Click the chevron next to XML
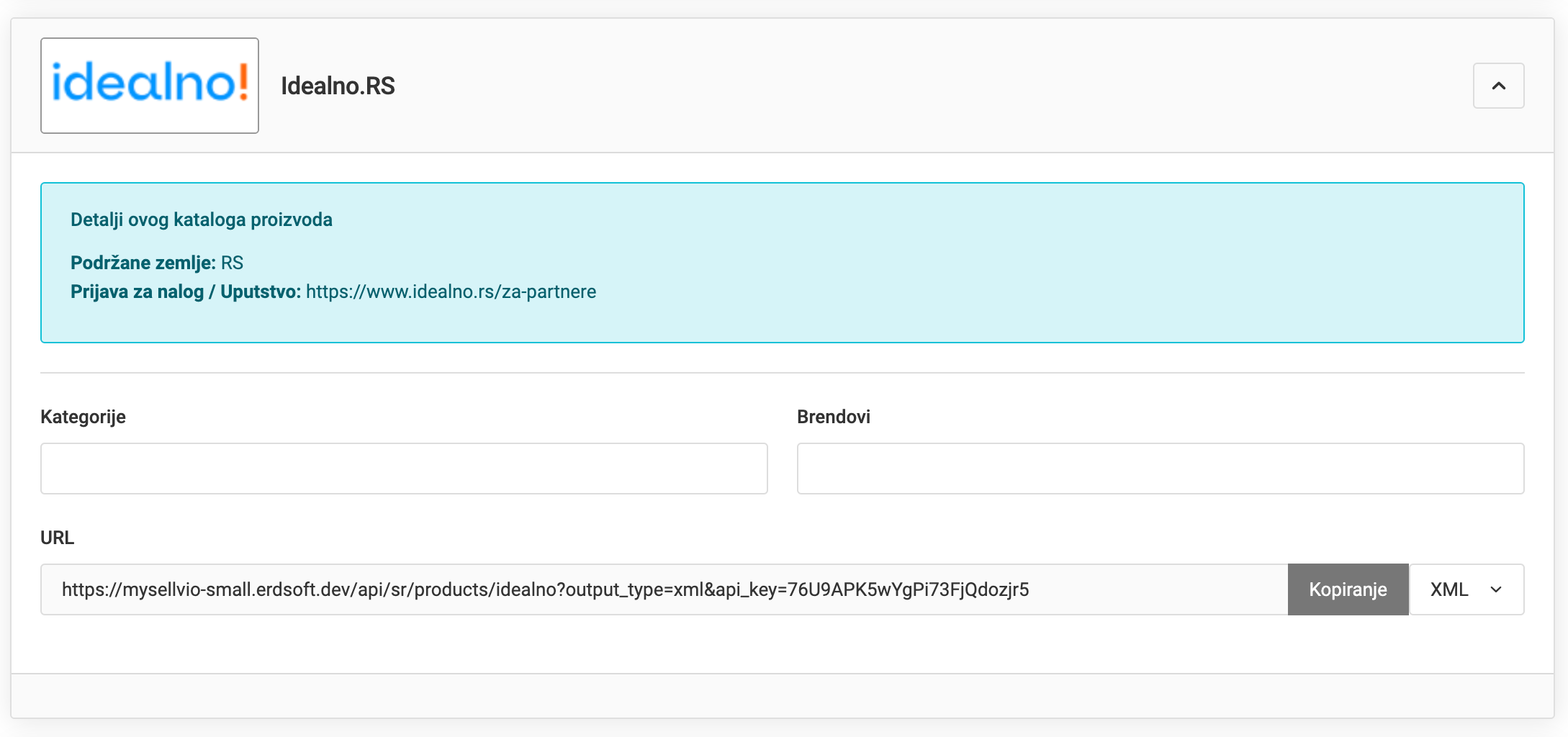The height and width of the screenshot is (737, 1568). tap(1496, 589)
